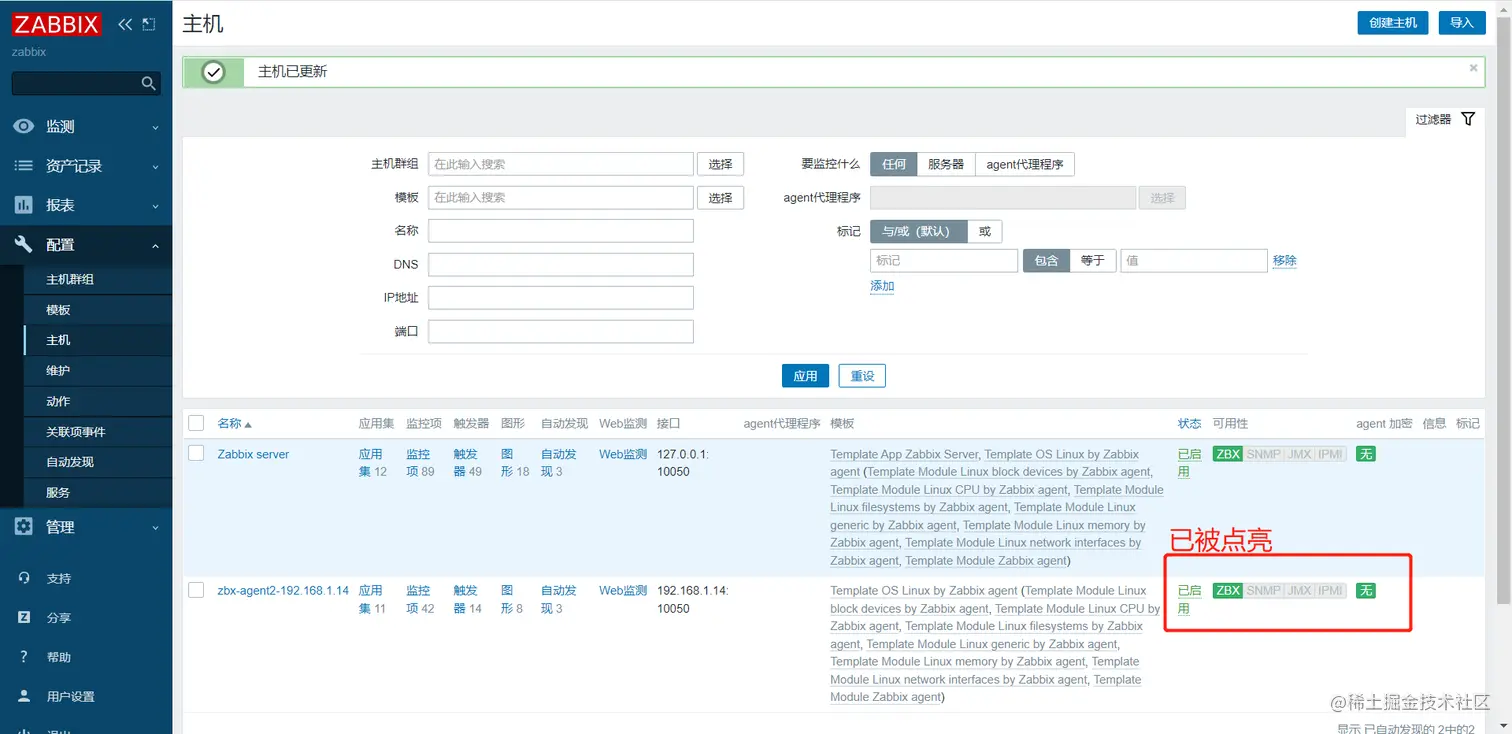Viewport: 1512px width, 734px height.
Task: Click the 导入 button
Action: pos(1462,22)
